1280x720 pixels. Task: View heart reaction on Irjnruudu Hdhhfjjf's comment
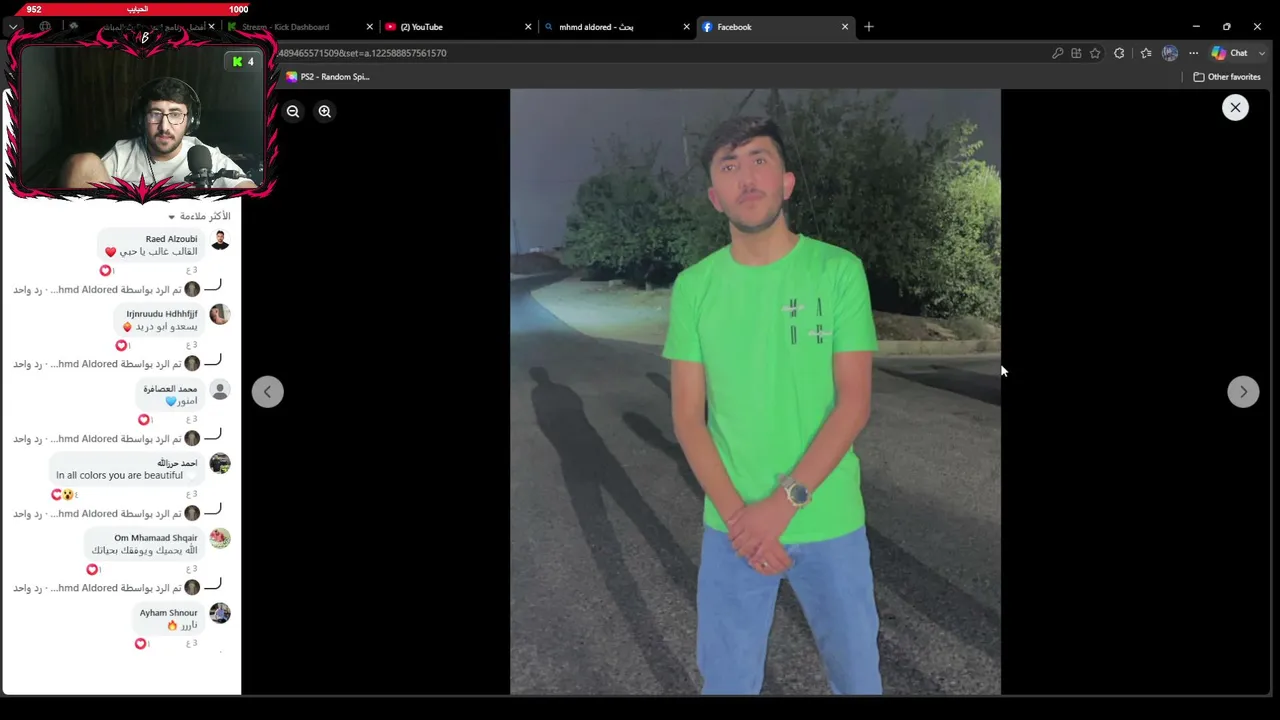(122, 345)
